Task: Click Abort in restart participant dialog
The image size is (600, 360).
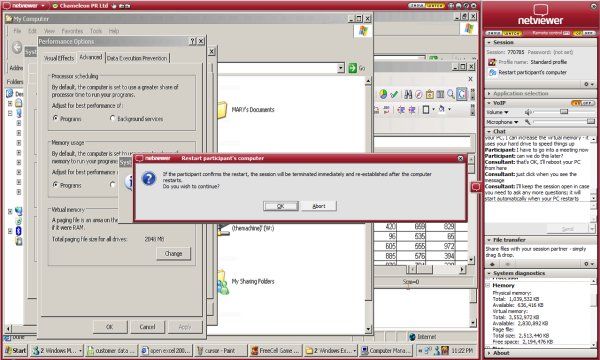Action: coord(319,206)
